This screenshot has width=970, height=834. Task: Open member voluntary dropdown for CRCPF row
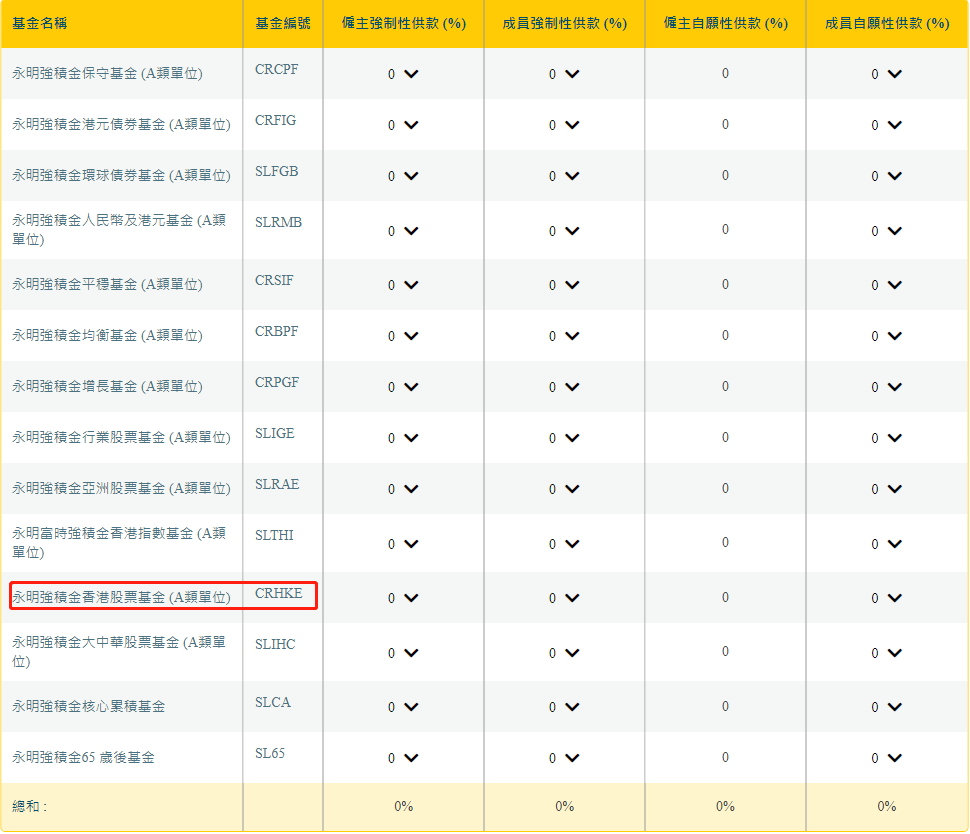(x=886, y=74)
